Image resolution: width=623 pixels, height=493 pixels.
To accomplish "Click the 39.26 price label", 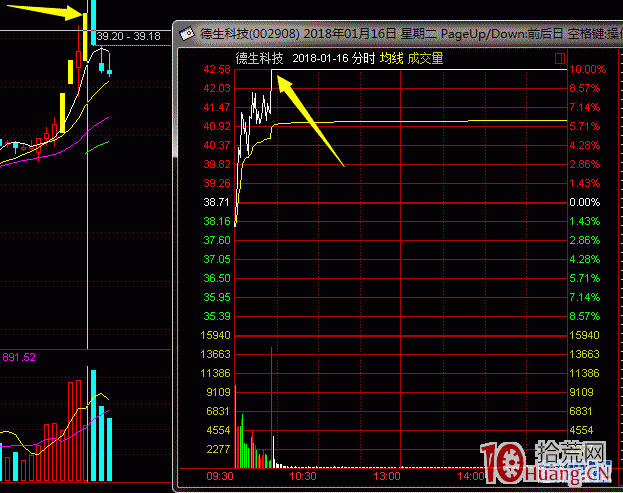I will (x=217, y=183).
